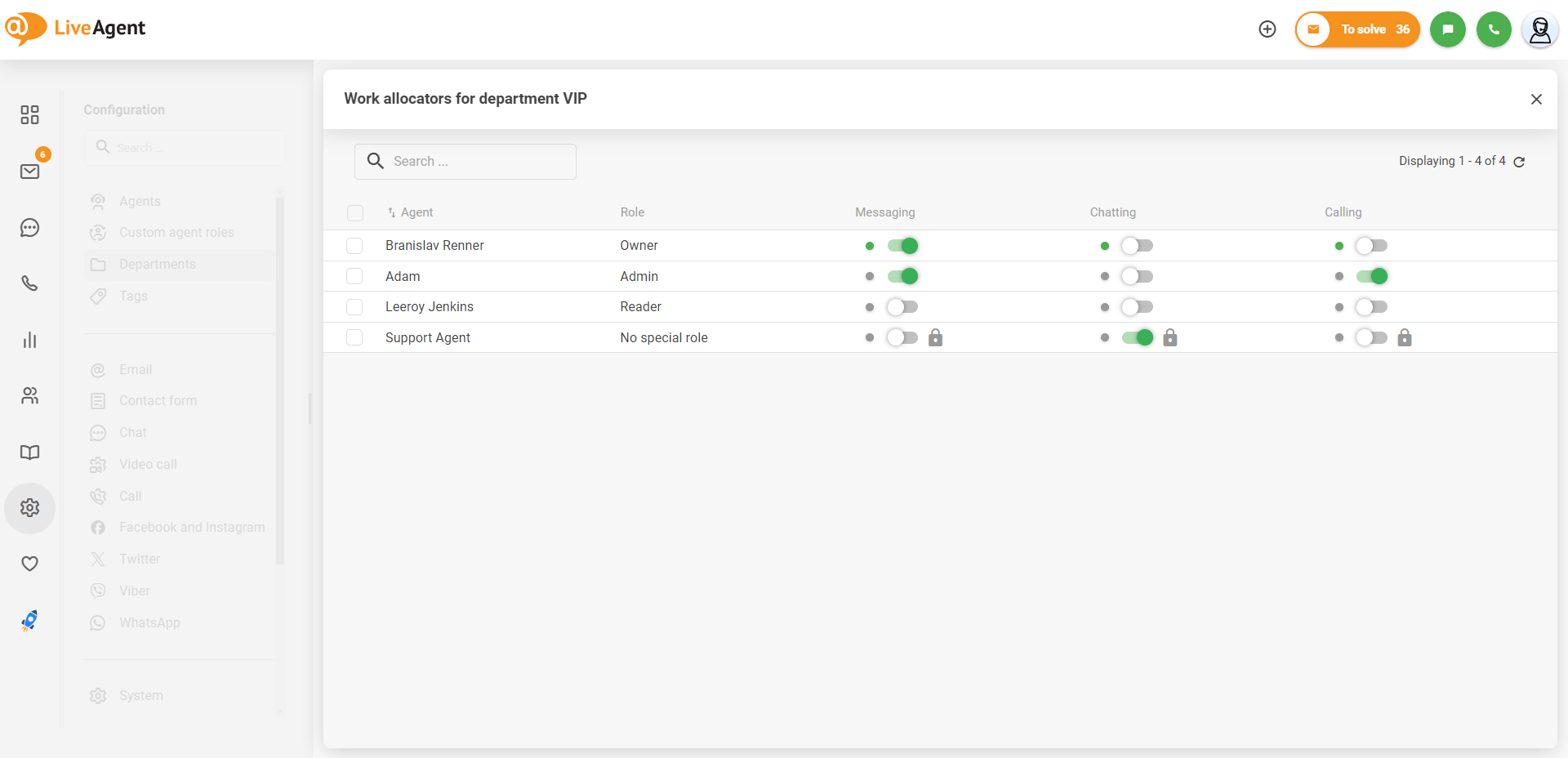Open the tickets inbox icon in sidebar
Image resolution: width=1568 pixels, height=758 pixels.
[30, 172]
